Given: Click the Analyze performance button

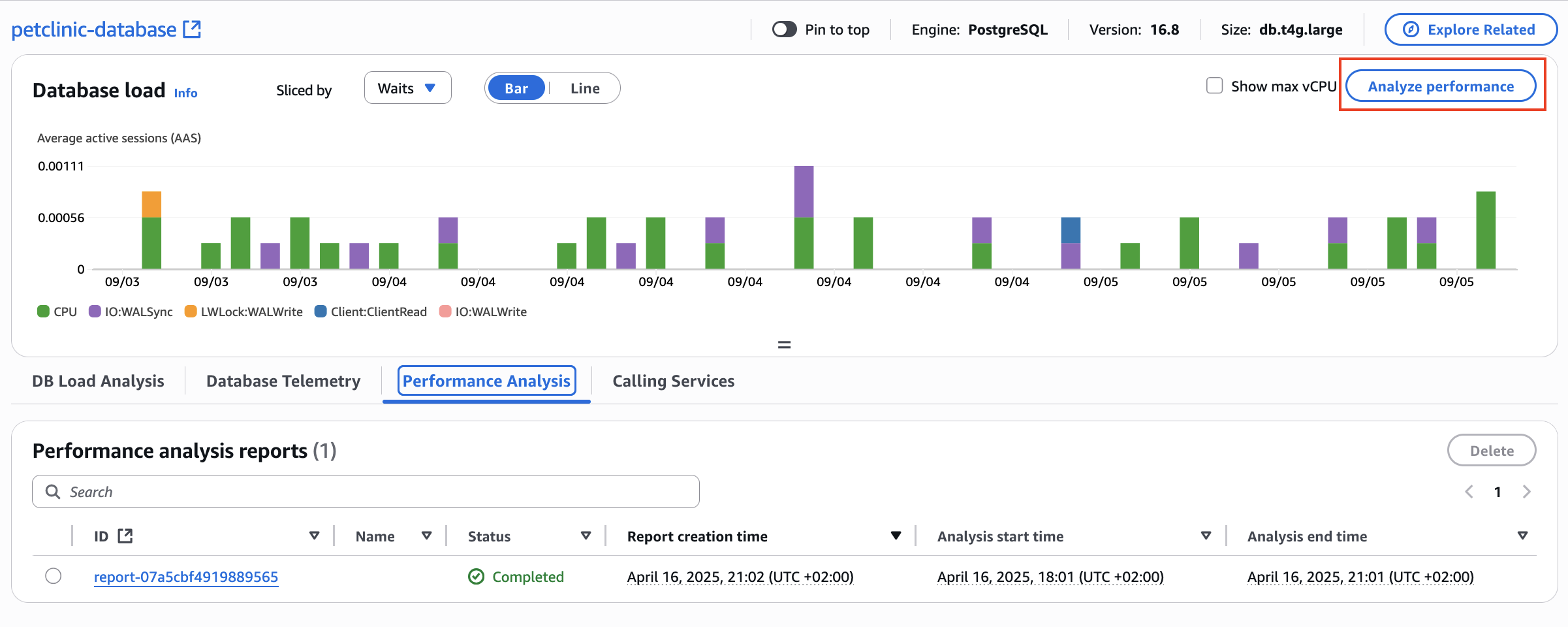Looking at the screenshot, I should coord(1441,86).
